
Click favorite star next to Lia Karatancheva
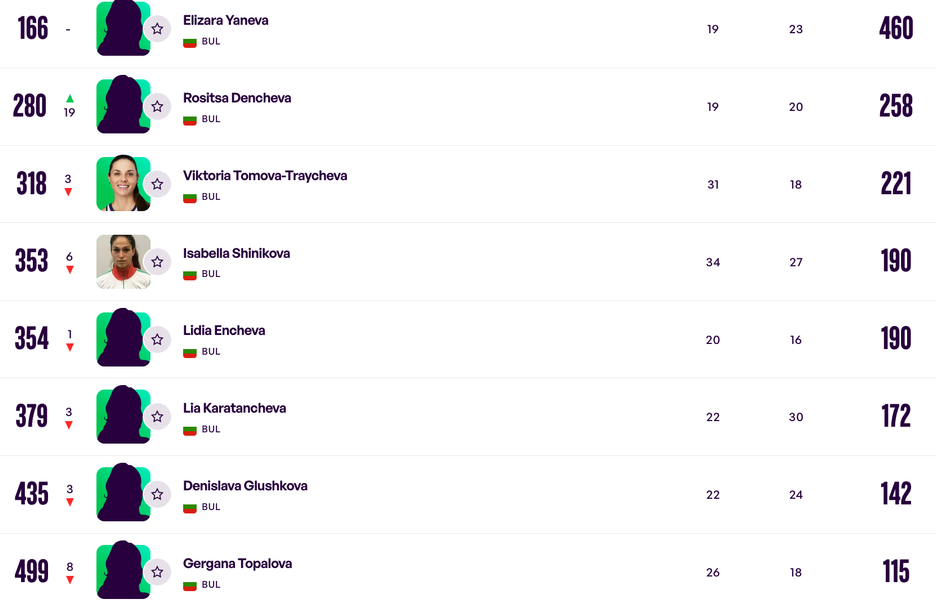157,416
